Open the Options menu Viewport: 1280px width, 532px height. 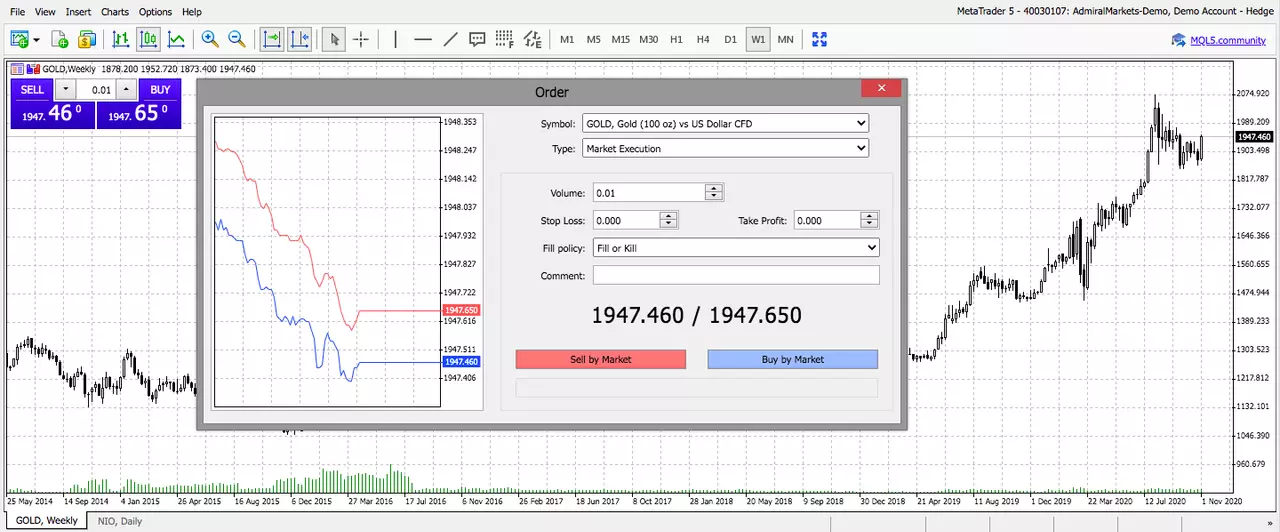pos(155,12)
